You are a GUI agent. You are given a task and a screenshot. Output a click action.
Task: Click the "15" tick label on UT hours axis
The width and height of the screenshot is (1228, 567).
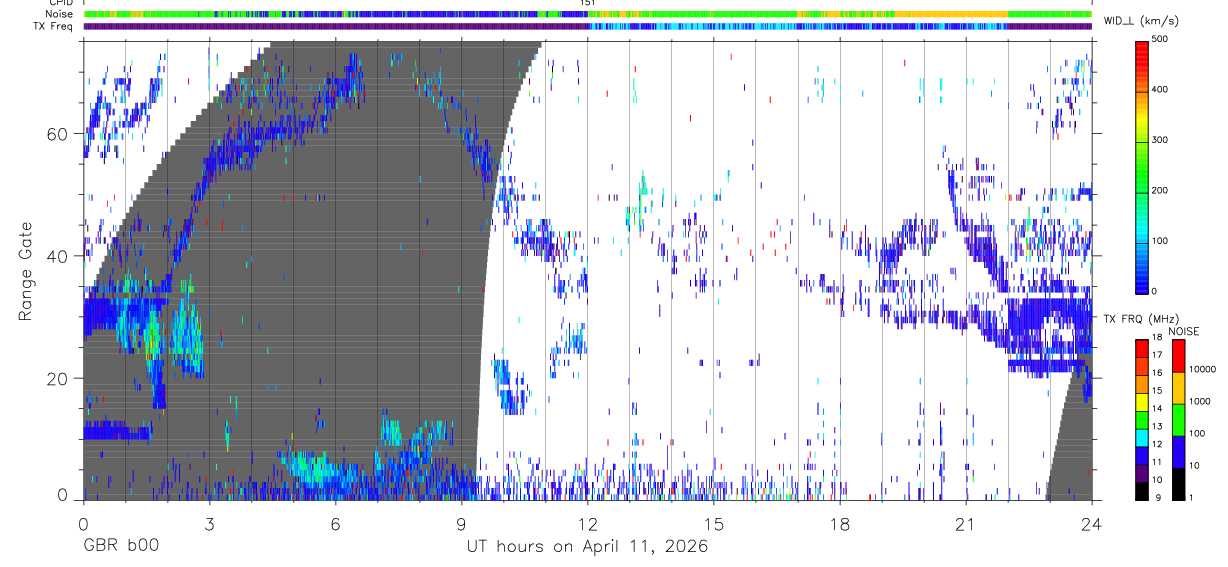(713, 524)
